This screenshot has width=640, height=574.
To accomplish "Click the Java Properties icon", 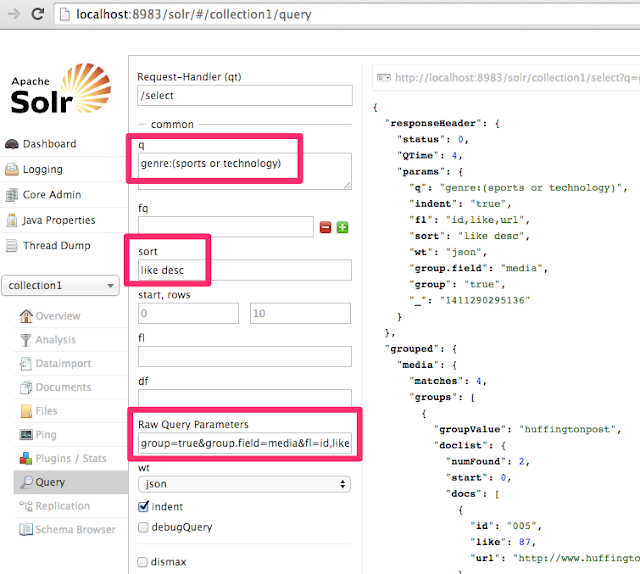I will click(x=12, y=220).
